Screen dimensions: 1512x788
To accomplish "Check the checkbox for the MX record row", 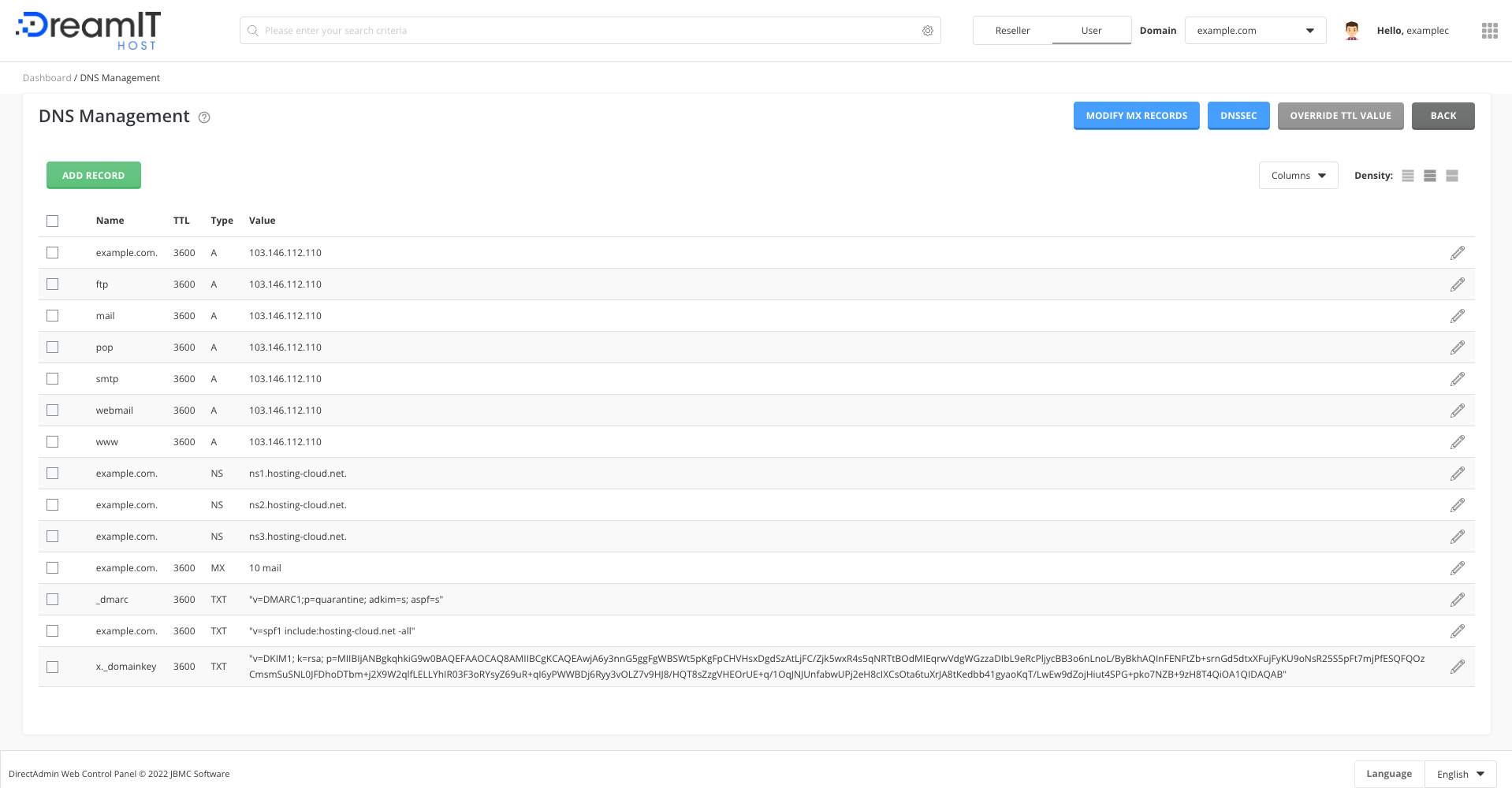I will (52, 567).
